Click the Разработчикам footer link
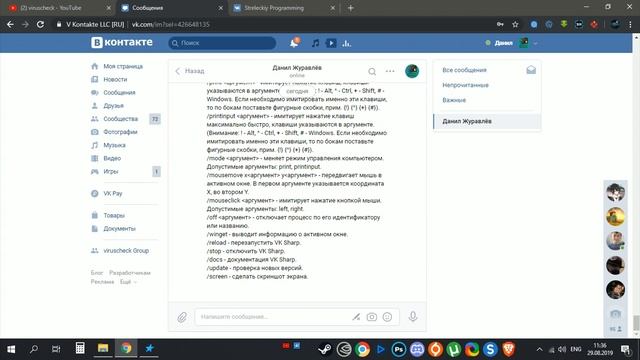640x360 pixels. (x=130, y=273)
